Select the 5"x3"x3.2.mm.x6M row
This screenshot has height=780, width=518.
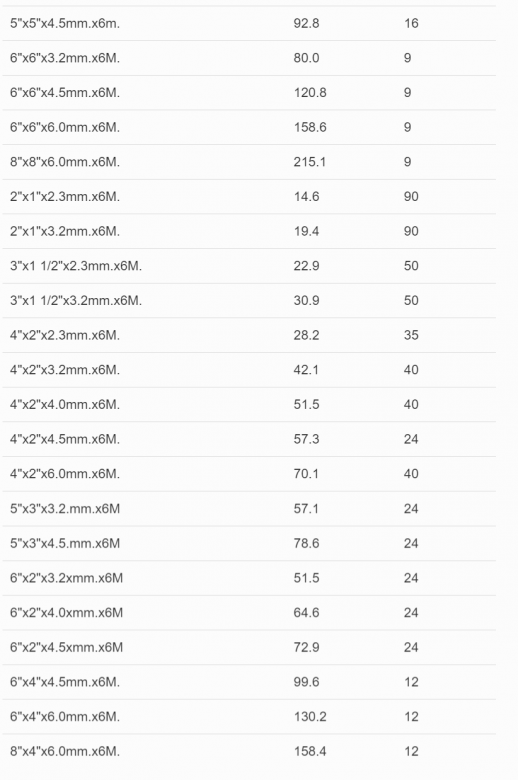point(249,509)
